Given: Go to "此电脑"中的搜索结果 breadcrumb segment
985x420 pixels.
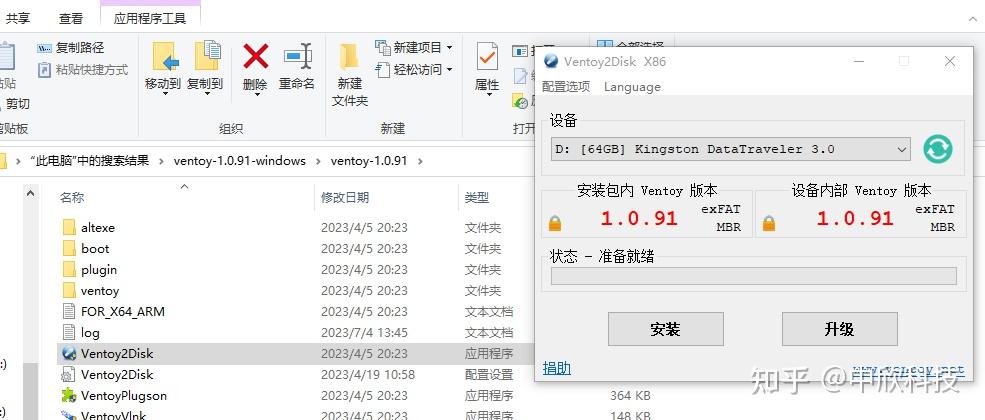Looking at the screenshot, I should pyautogui.click(x=89, y=161).
